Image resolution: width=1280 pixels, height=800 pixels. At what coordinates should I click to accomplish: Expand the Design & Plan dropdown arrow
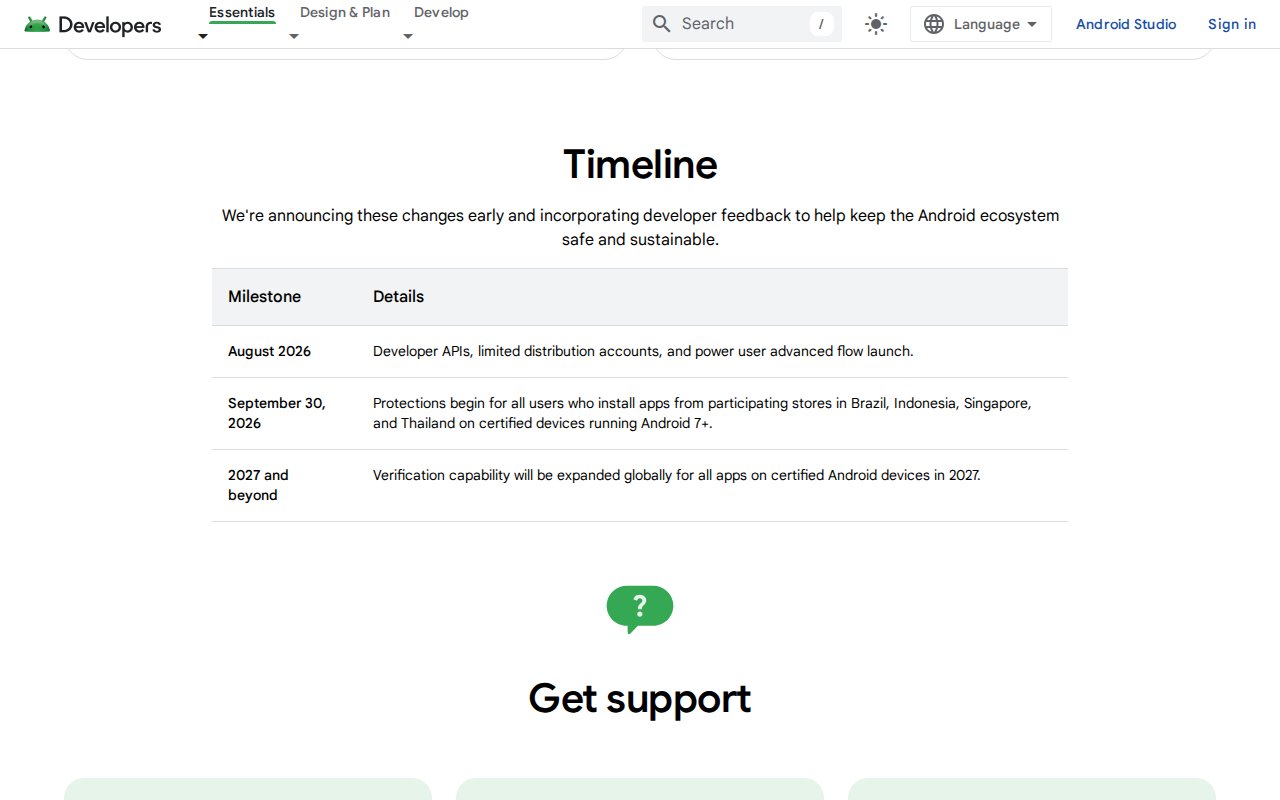click(x=294, y=37)
